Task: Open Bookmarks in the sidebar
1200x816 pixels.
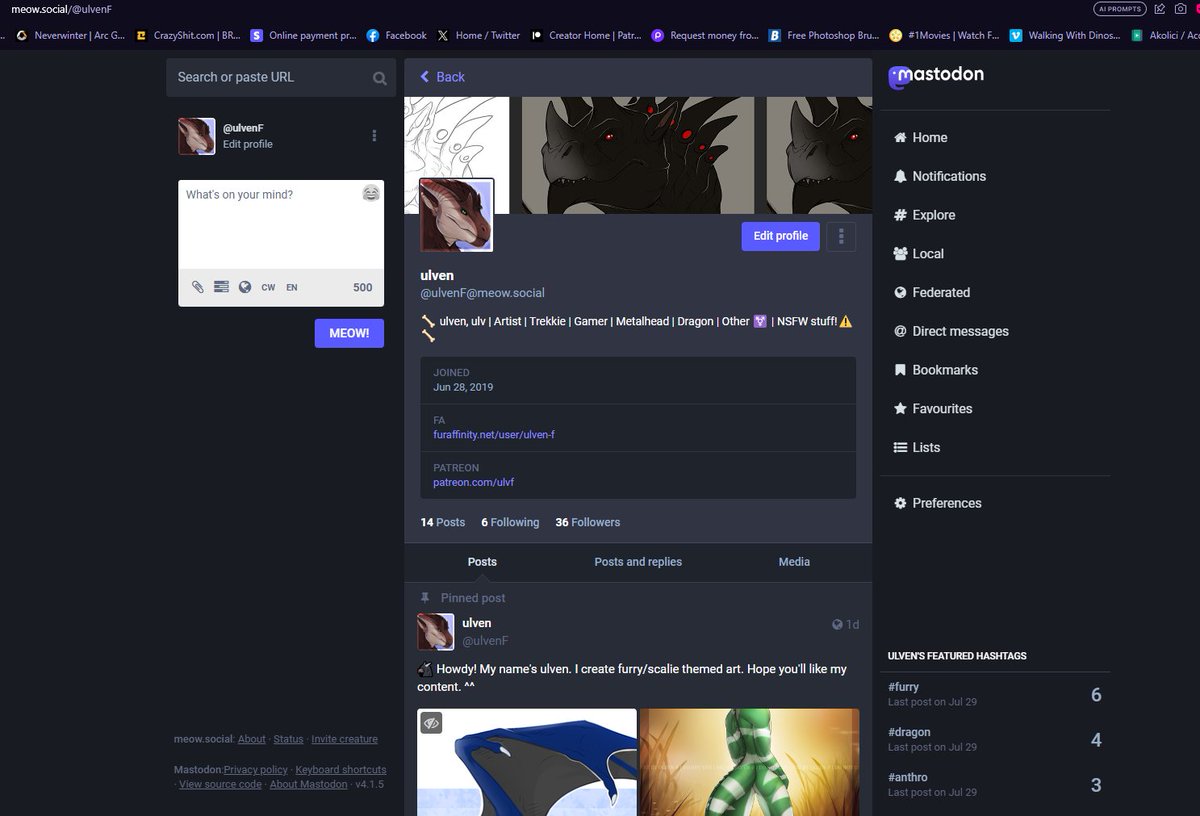Action: (935, 370)
